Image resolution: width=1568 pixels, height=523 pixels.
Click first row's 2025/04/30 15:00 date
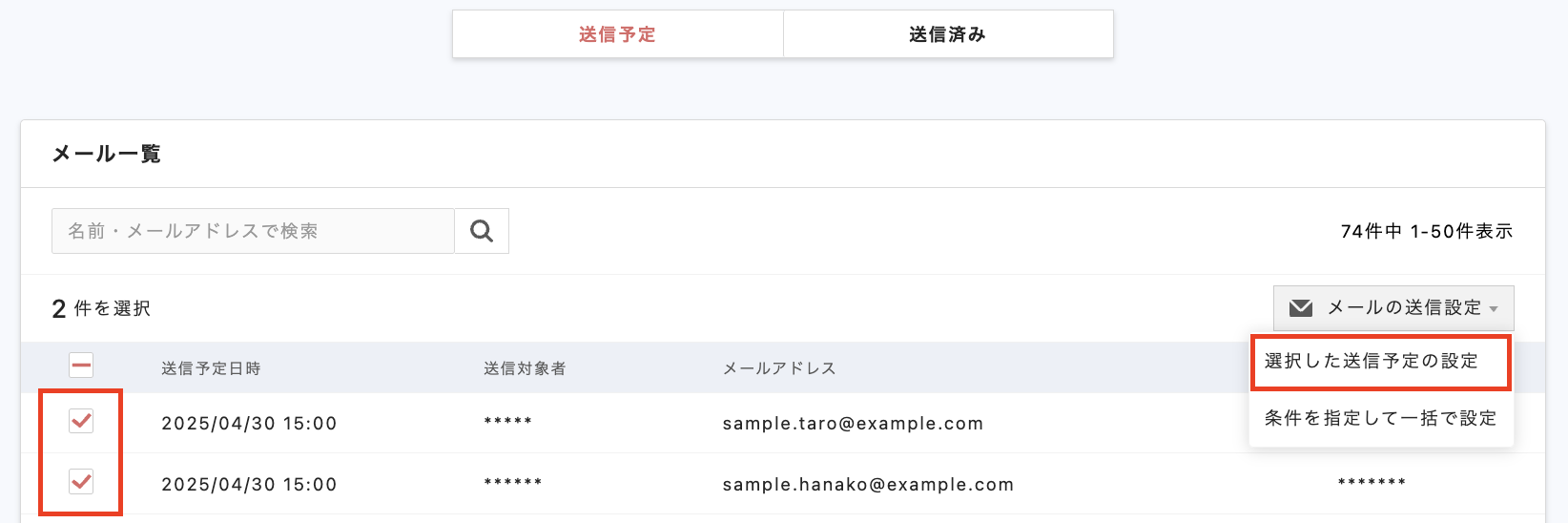[x=249, y=424]
